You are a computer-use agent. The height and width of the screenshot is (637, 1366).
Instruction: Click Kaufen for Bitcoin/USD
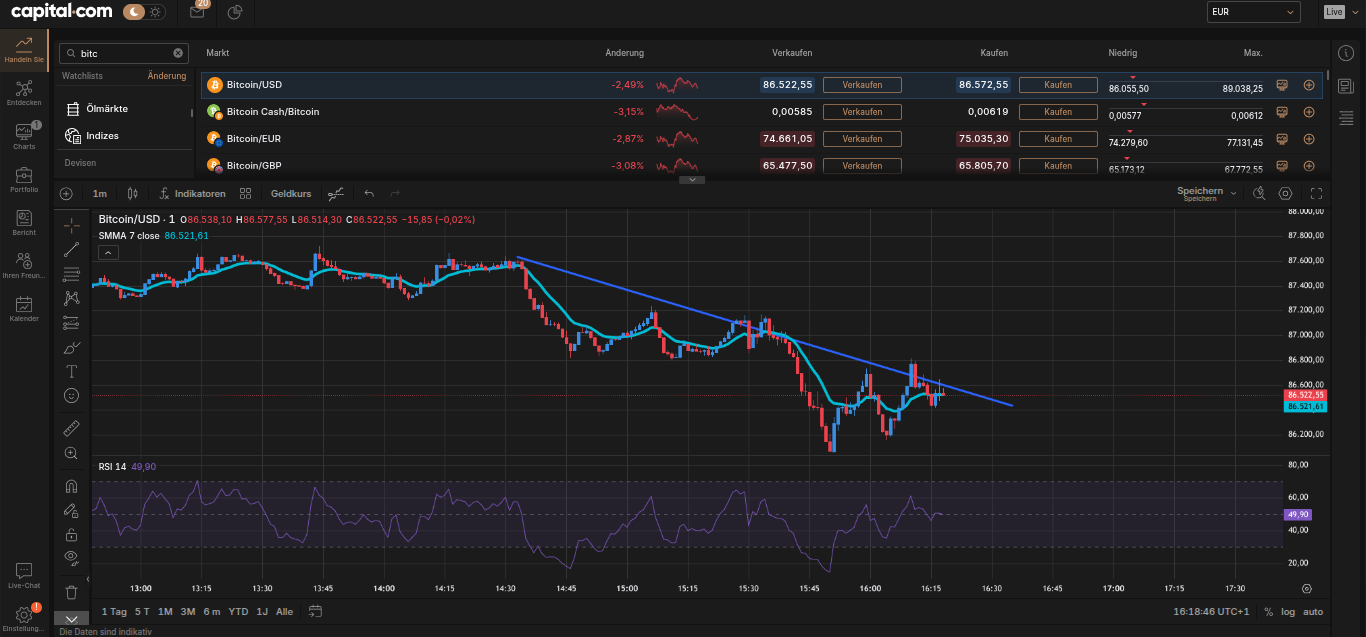coord(1057,84)
